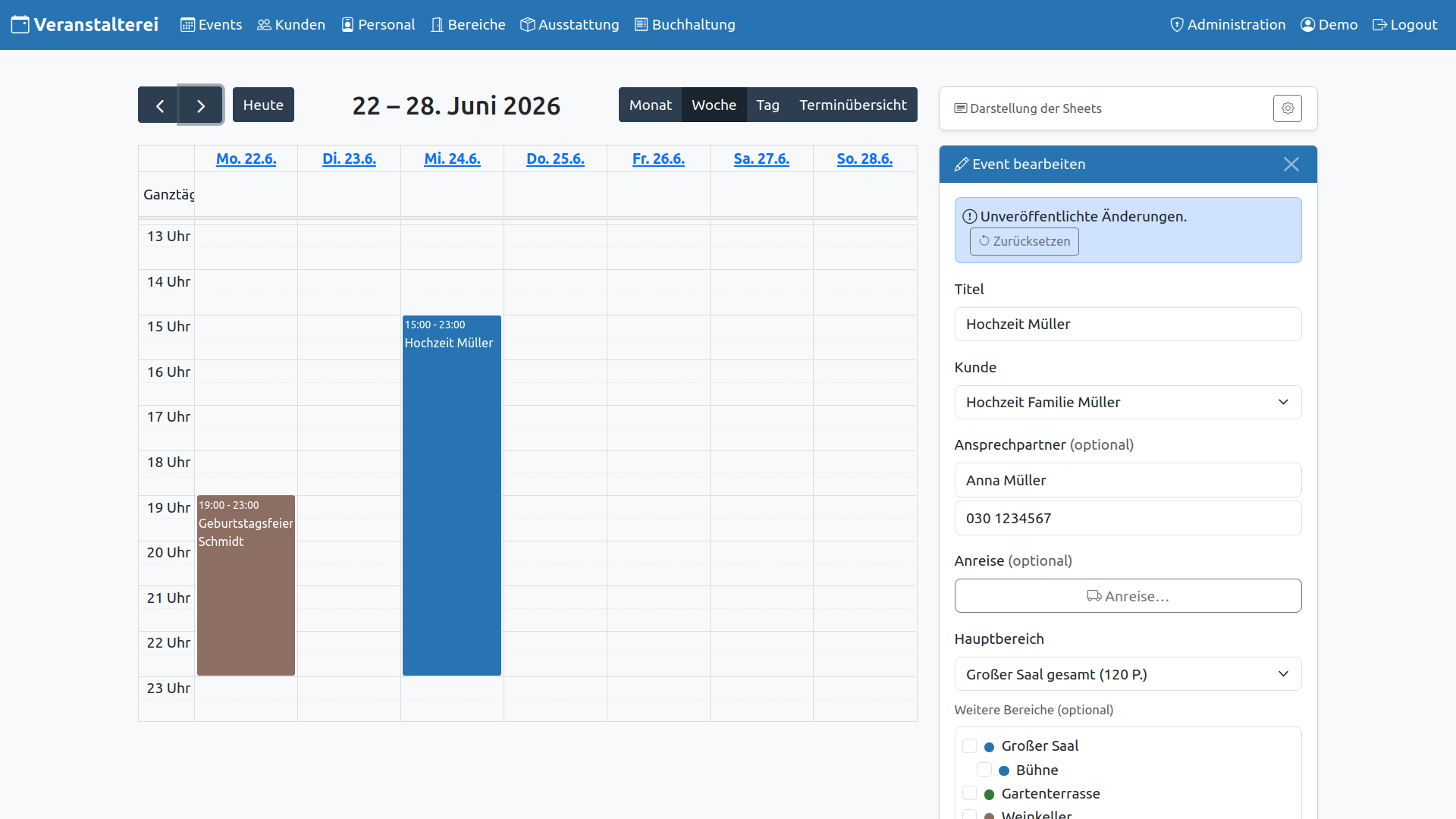Open the Kunden menu
Viewport: 1456px width, 819px height.
pos(291,25)
